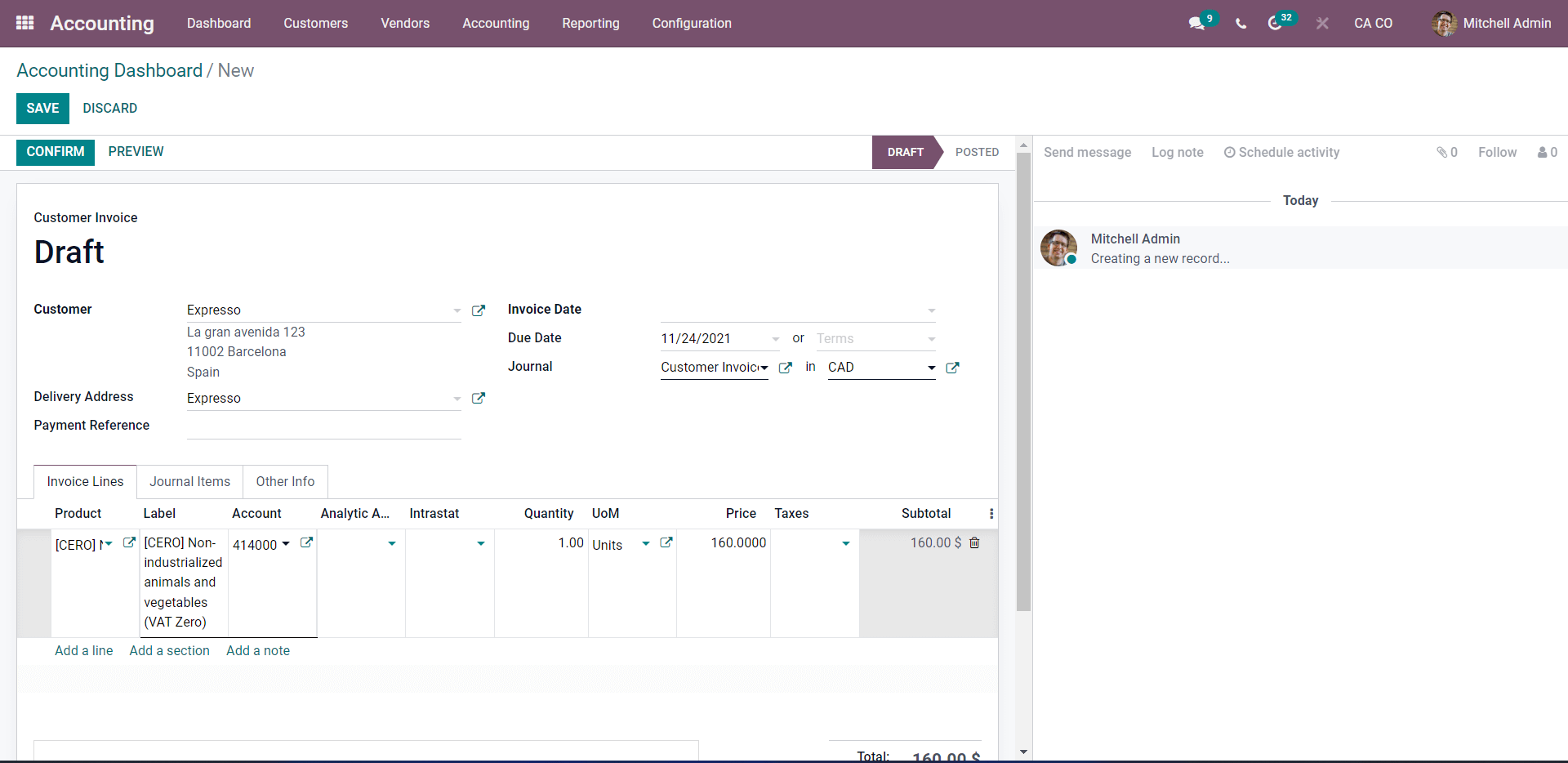Go back to Accounting Dashboard breadcrumb
The width and height of the screenshot is (1568, 763).
tap(109, 70)
